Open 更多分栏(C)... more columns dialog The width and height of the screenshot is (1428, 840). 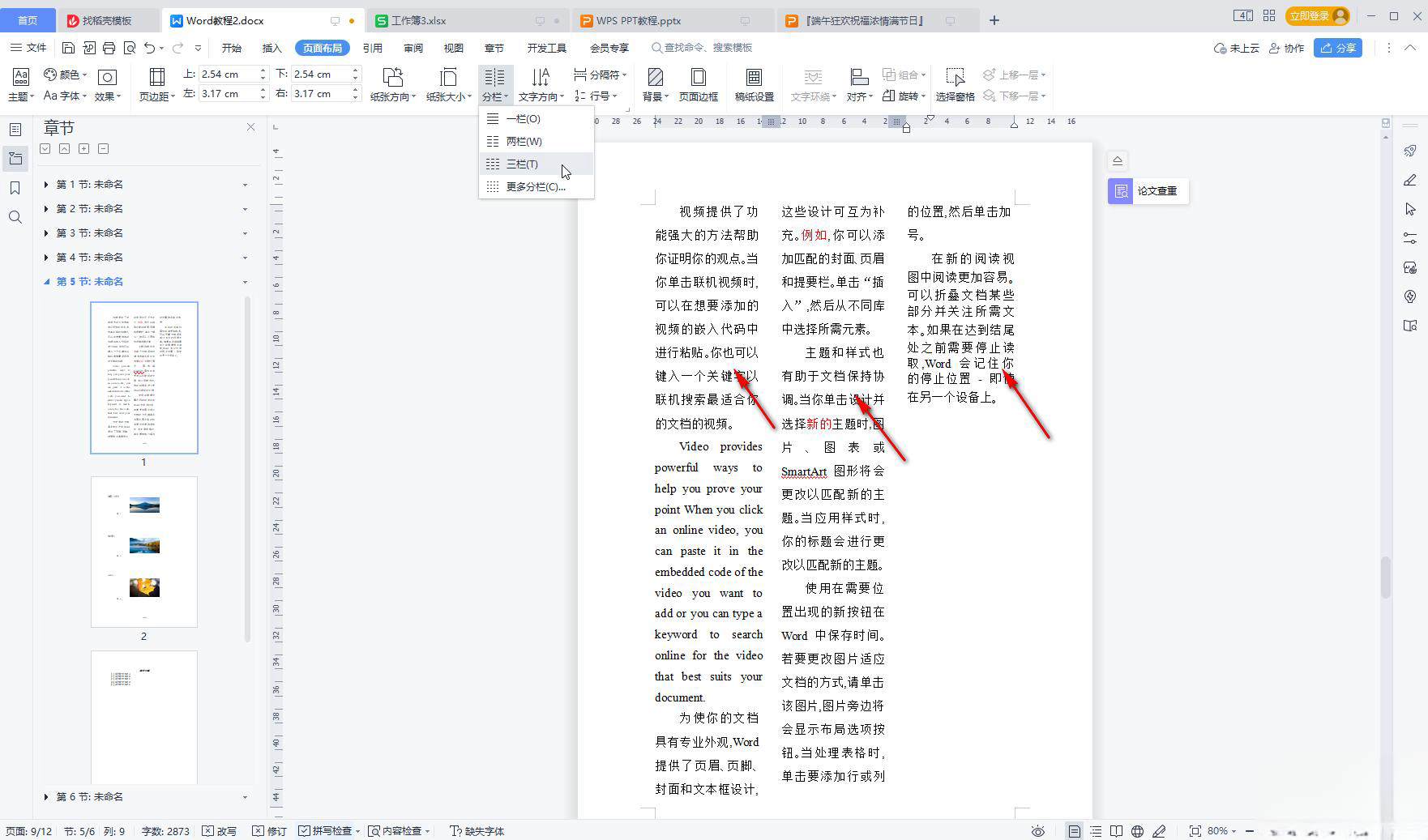[537, 186]
